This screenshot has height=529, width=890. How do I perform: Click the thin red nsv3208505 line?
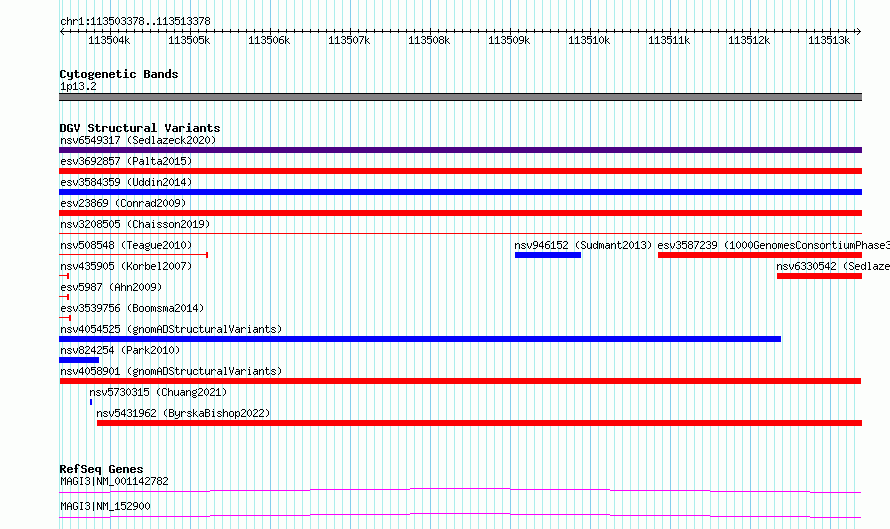tap(460, 233)
